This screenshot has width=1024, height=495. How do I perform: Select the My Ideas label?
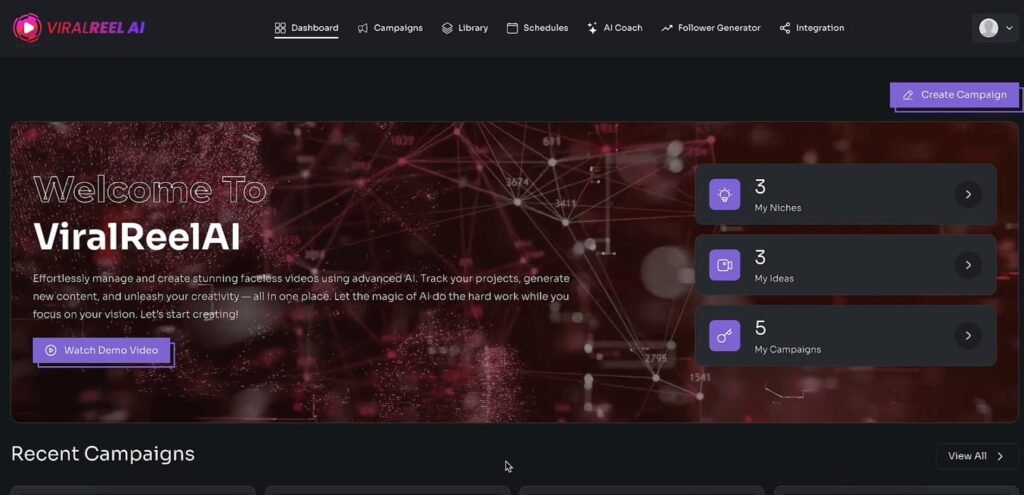tap(775, 279)
